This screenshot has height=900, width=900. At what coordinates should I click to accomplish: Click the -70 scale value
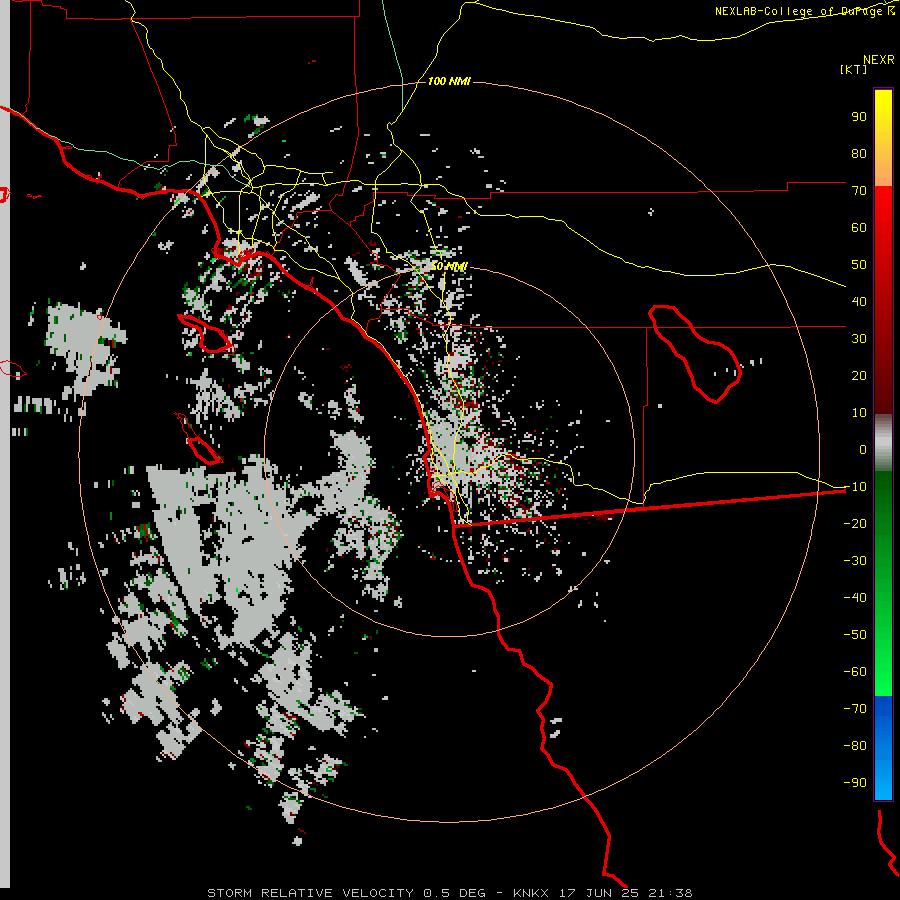click(855, 708)
